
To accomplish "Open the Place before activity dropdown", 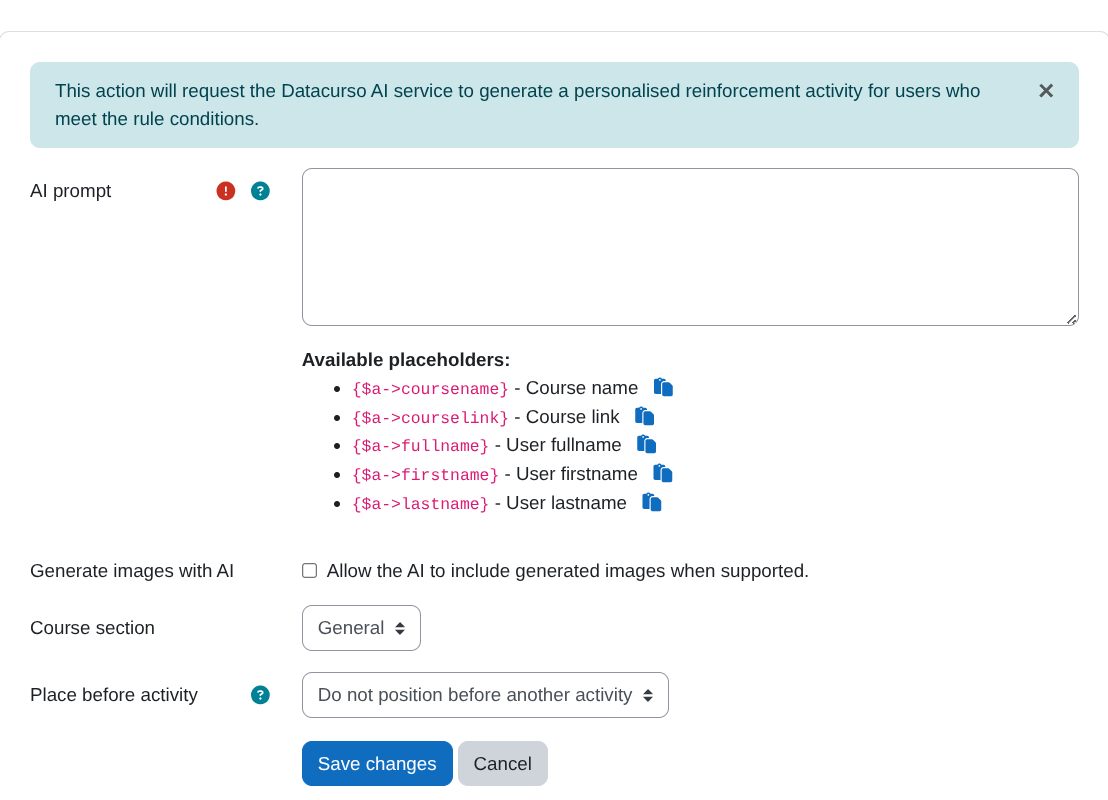I will pos(485,694).
